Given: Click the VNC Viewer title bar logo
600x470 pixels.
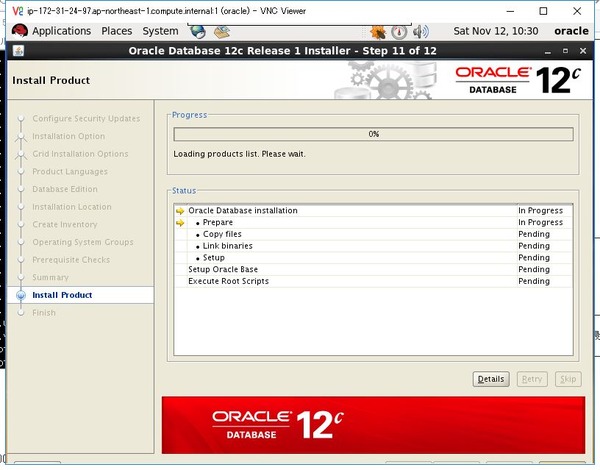Looking at the screenshot, I should click(18, 11).
